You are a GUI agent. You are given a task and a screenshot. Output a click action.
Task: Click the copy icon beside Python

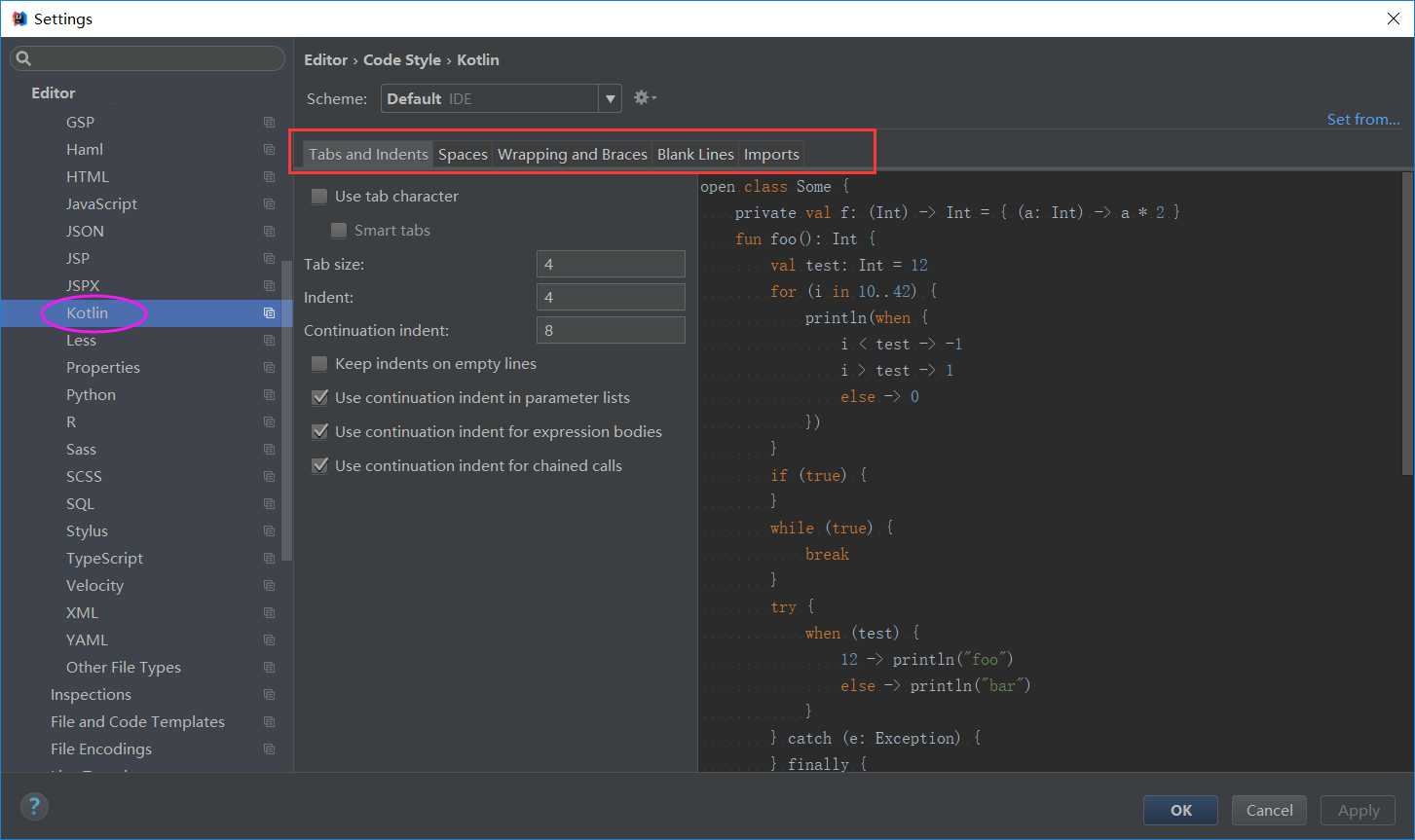(269, 394)
